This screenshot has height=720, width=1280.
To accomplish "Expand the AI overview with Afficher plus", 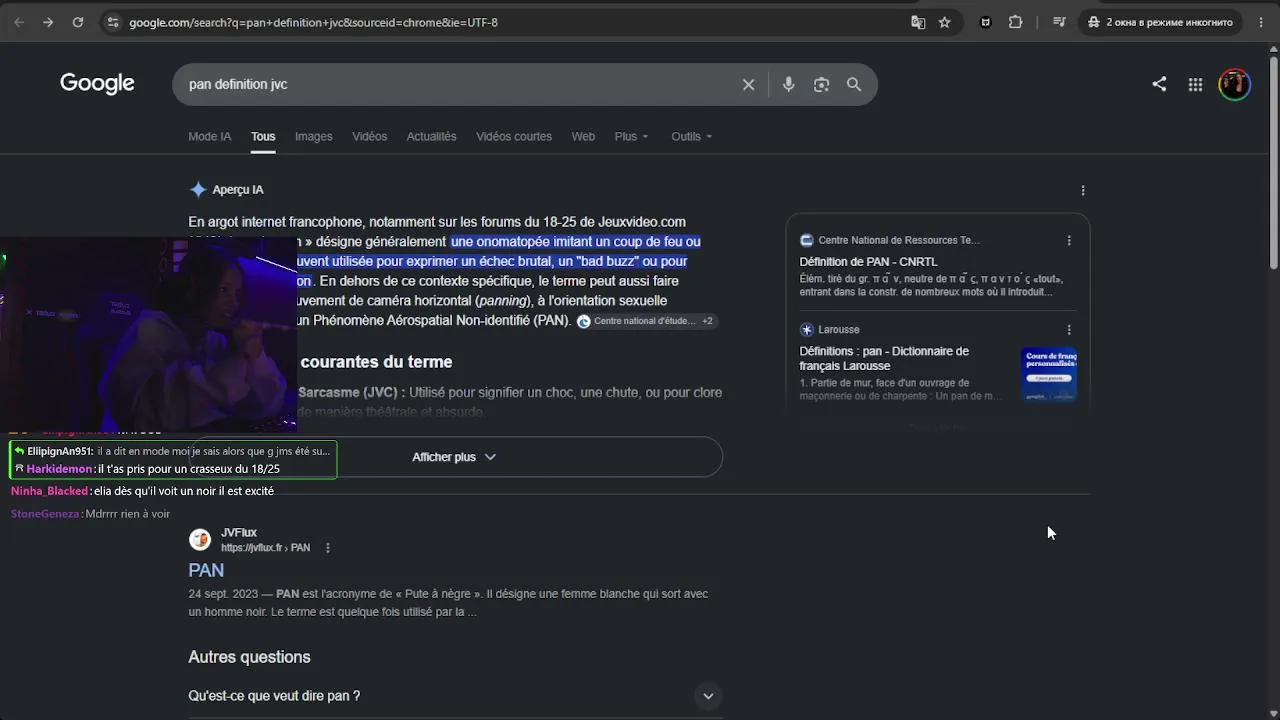I will [455, 457].
